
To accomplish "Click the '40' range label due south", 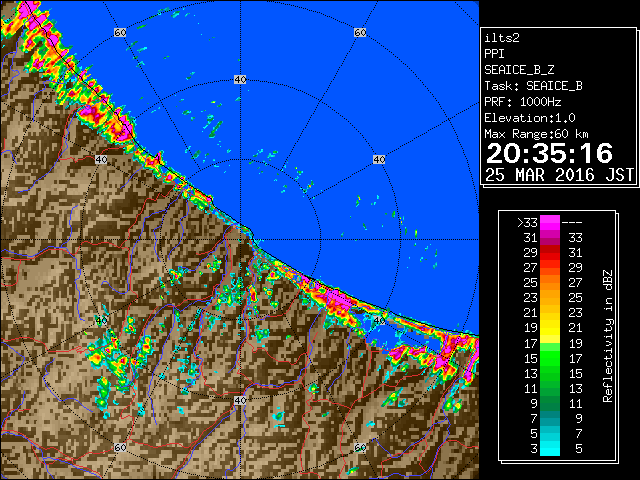I will [x=240, y=400].
